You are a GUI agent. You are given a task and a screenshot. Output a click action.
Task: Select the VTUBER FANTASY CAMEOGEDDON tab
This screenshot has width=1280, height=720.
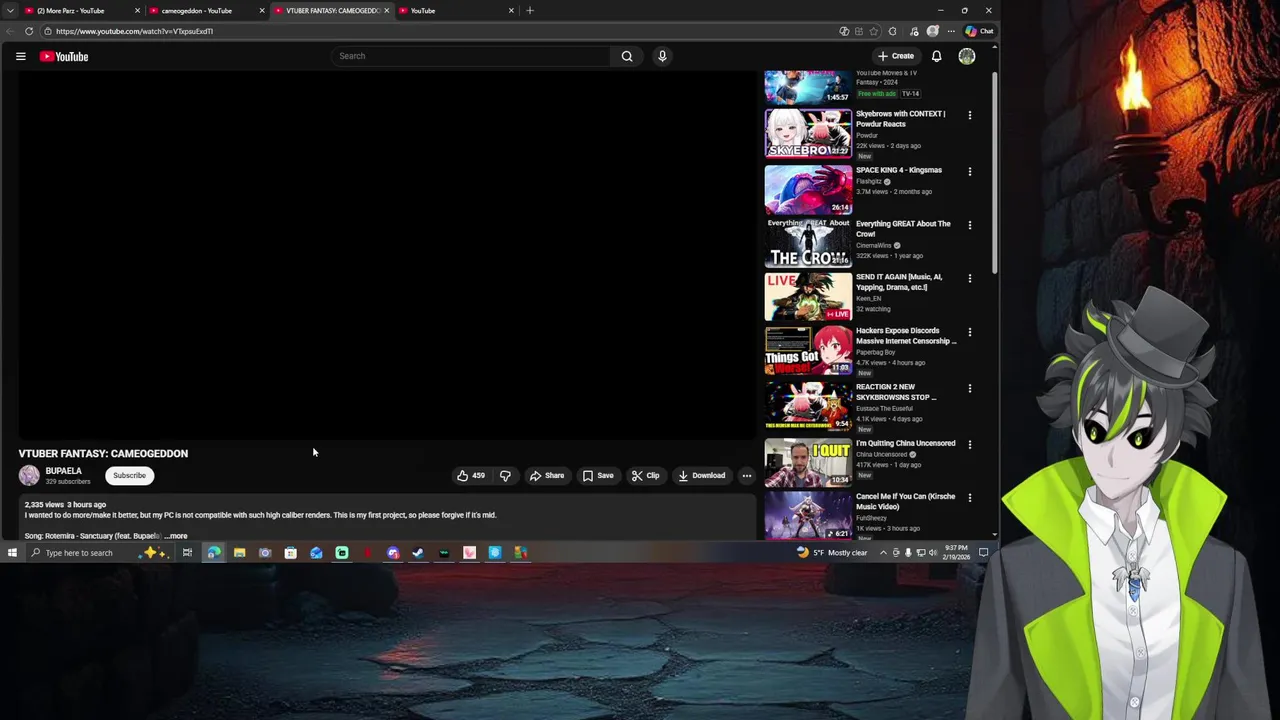[x=332, y=11]
